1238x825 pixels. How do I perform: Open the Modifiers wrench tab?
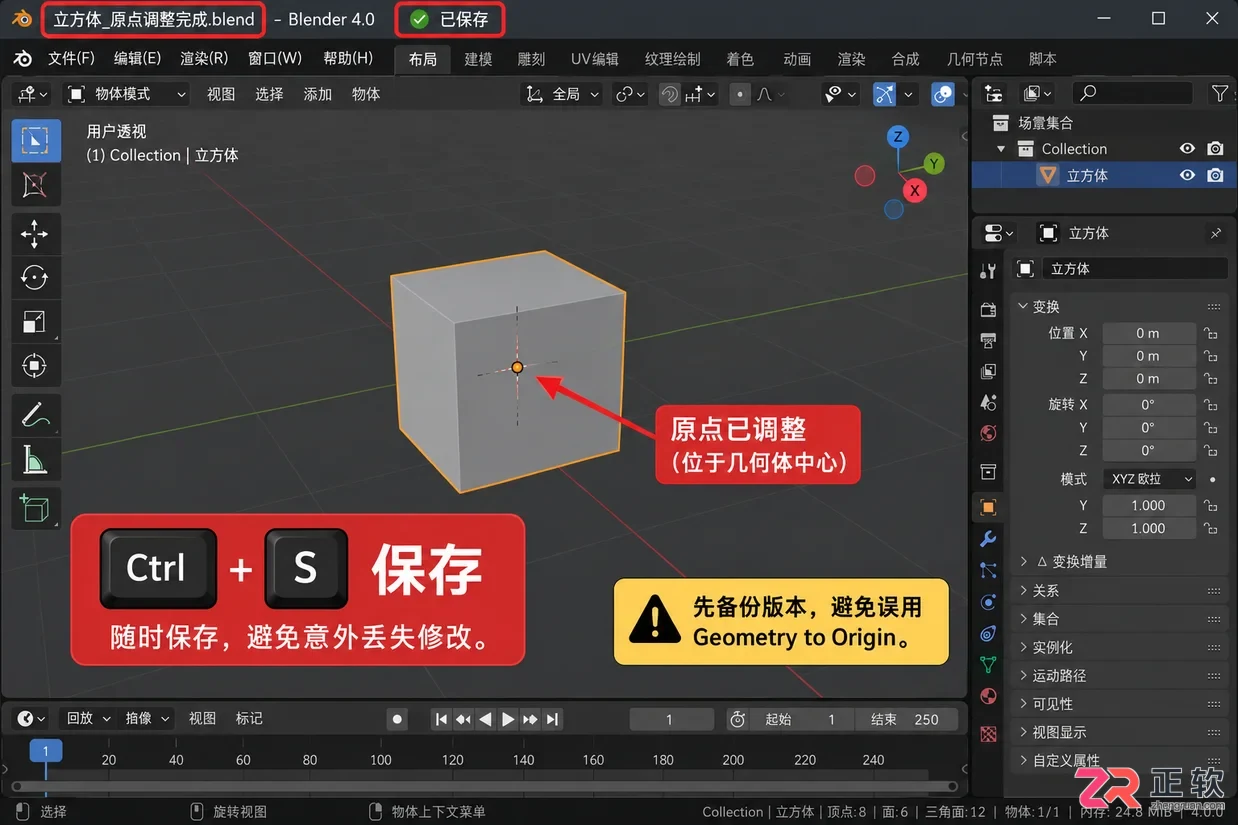(988, 540)
